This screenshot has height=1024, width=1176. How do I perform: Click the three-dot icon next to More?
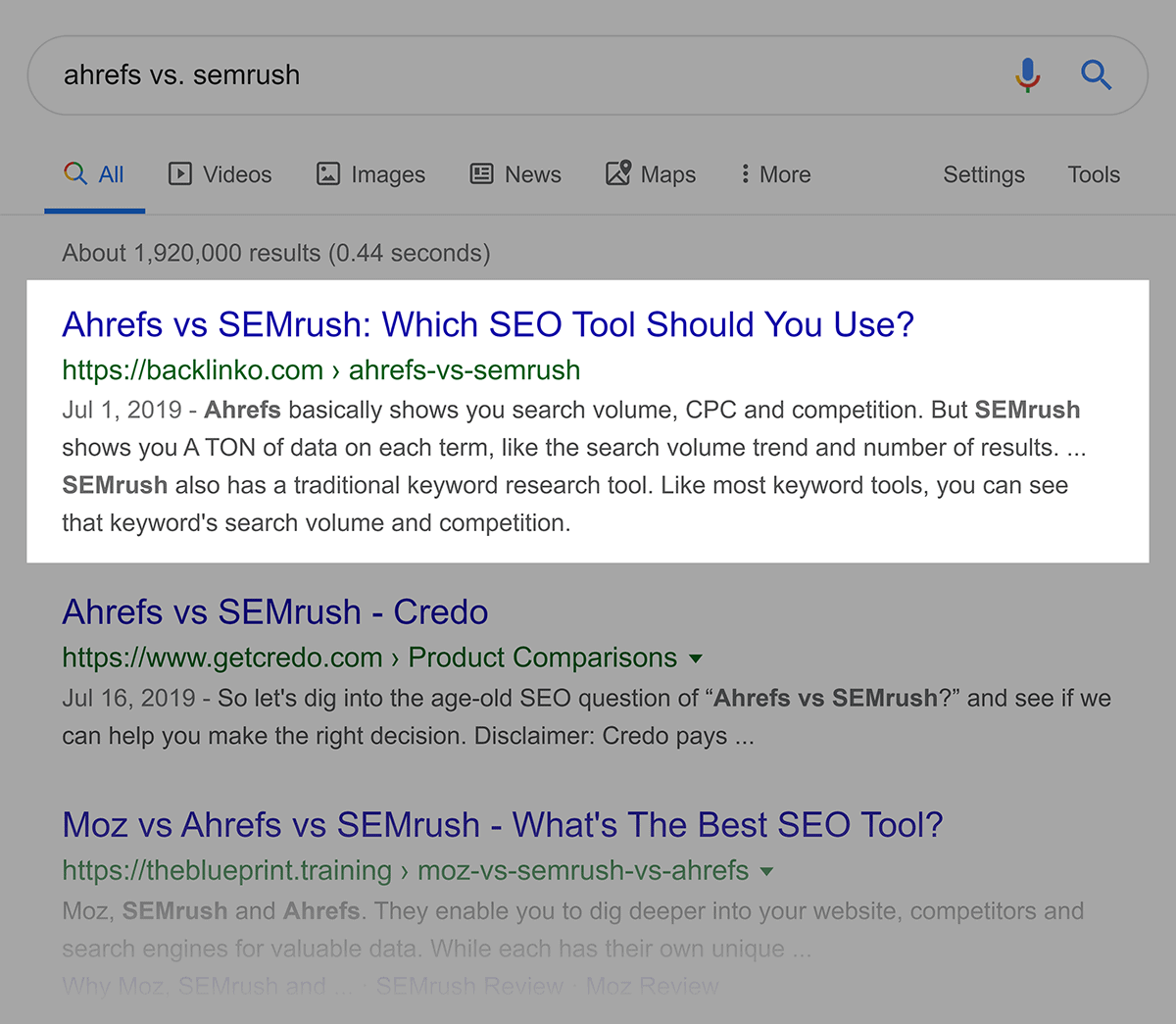[x=745, y=173]
